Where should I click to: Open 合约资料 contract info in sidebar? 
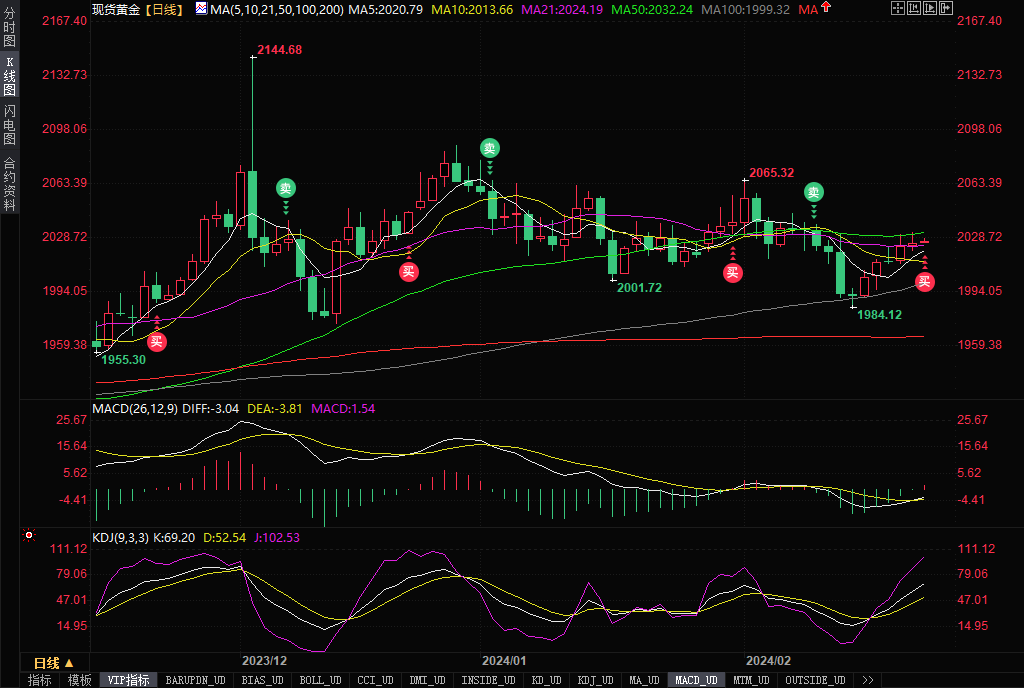click(10, 184)
